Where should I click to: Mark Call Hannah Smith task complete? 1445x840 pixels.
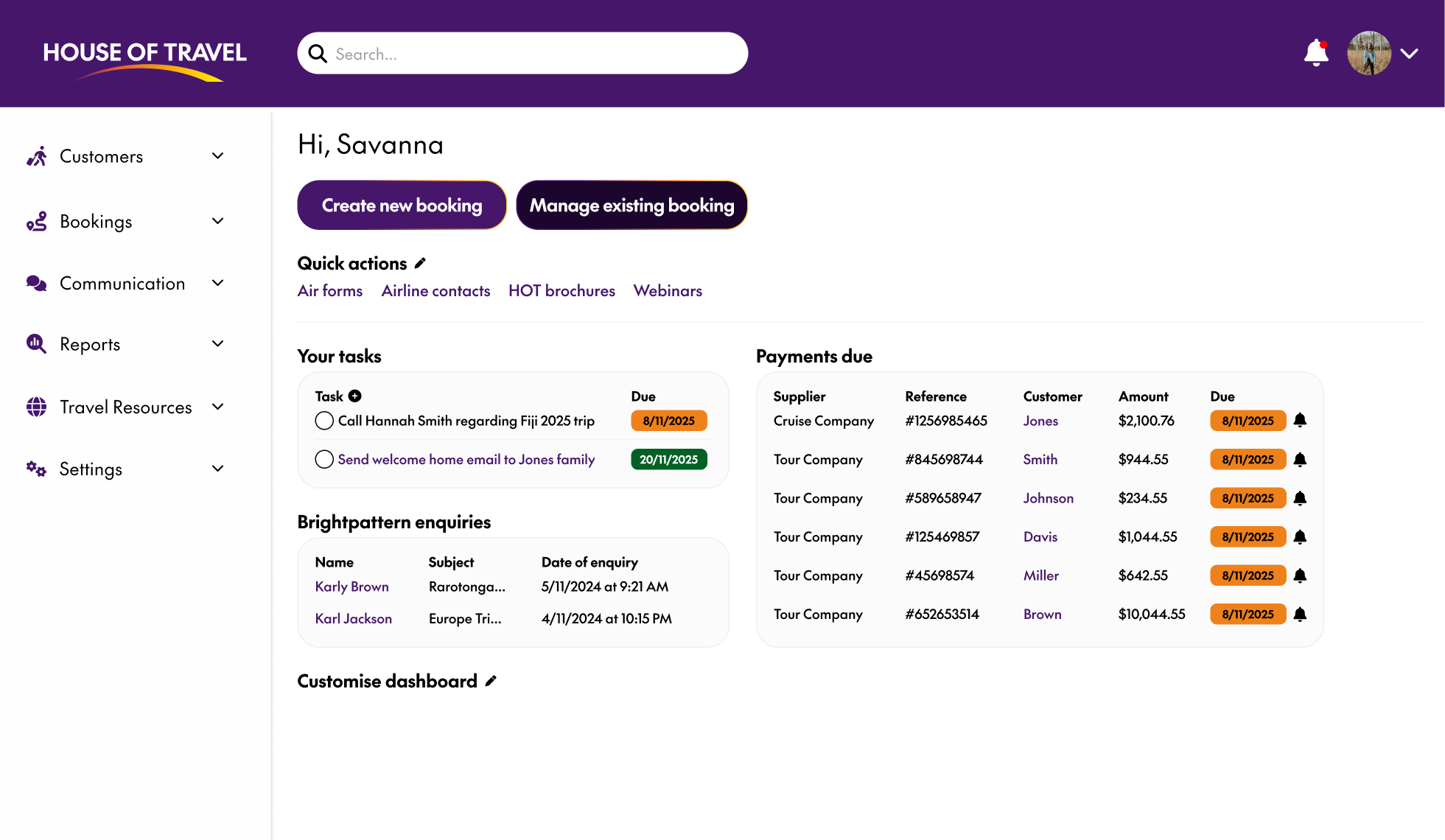[324, 421]
